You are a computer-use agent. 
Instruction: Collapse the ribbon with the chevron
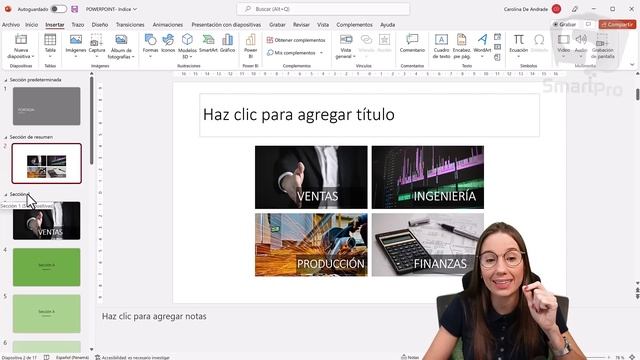(x=632, y=65)
